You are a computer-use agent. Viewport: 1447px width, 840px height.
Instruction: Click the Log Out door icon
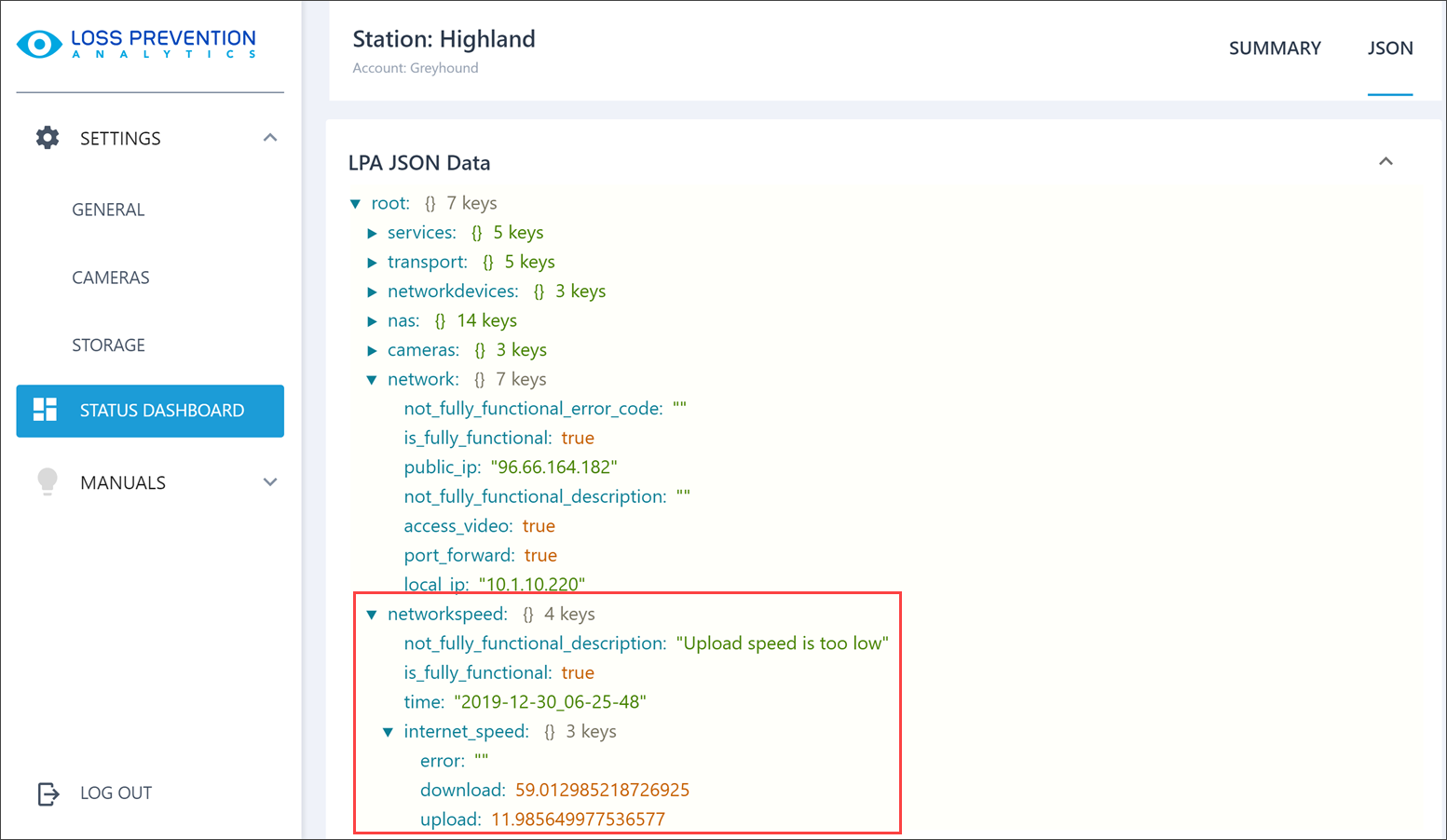point(48,793)
